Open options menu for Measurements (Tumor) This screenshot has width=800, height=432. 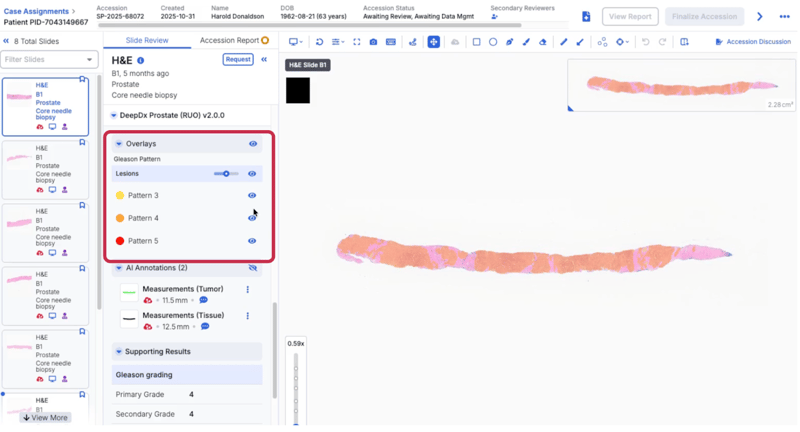(x=248, y=290)
